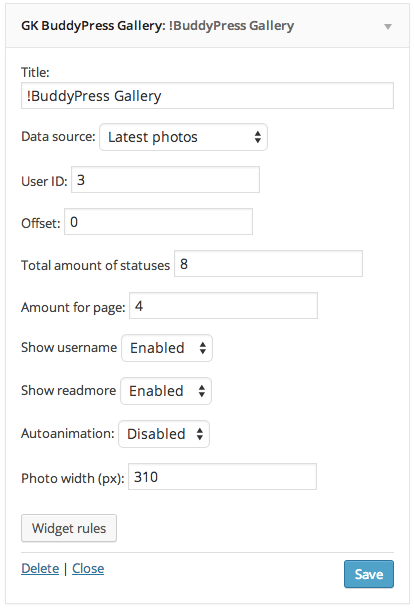Click the Show readmore stepper arrows
The width and height of the screenshot is (414, 608).
[202, 391]
